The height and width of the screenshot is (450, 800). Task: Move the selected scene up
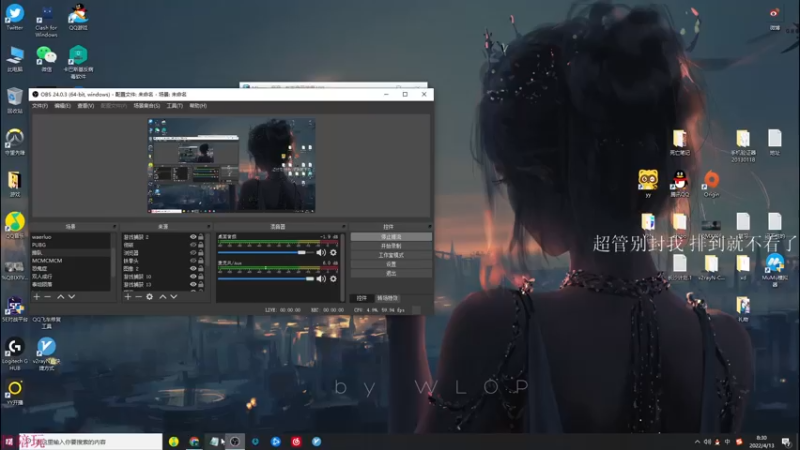(x=61, y=296)
